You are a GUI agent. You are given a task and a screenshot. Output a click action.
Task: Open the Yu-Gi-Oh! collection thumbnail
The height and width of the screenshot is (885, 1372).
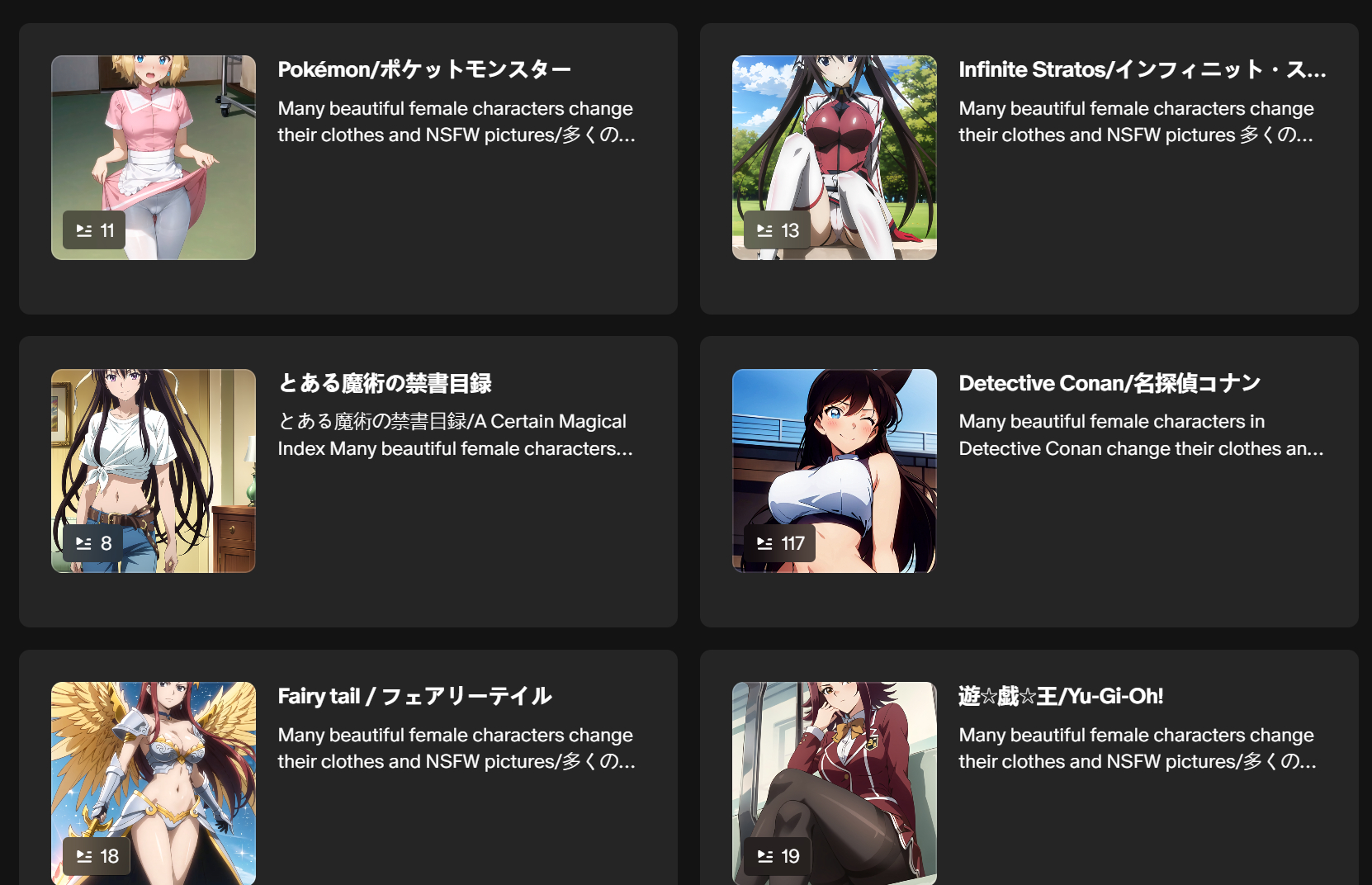(835, 783)
